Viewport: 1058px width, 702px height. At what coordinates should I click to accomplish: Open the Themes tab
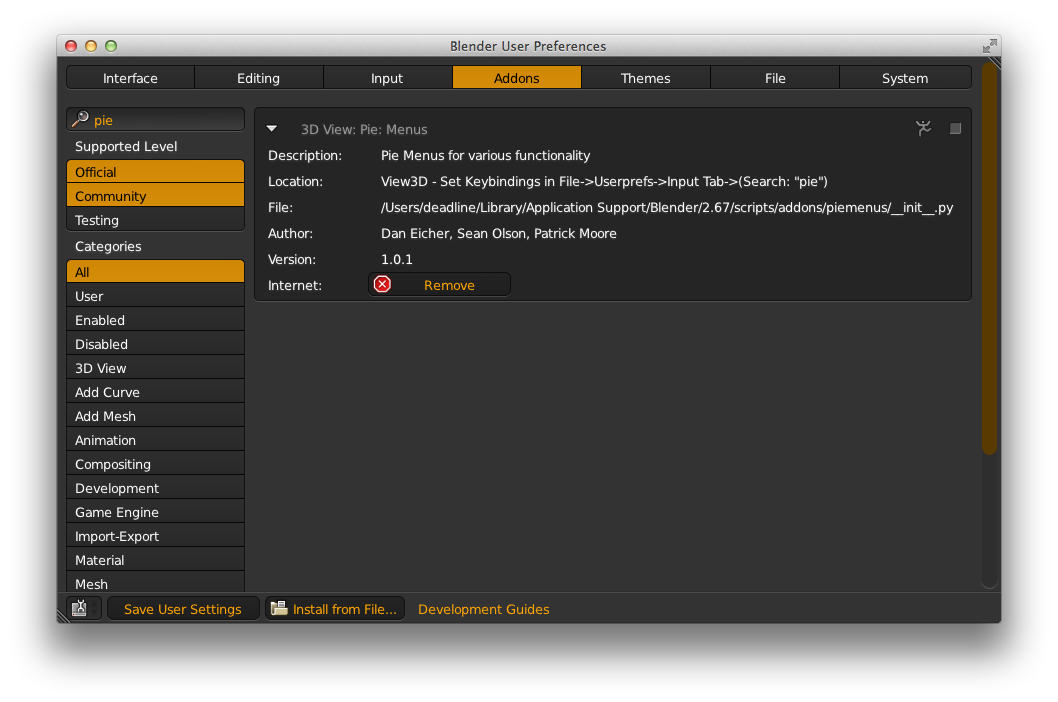[x=646, y=78]
